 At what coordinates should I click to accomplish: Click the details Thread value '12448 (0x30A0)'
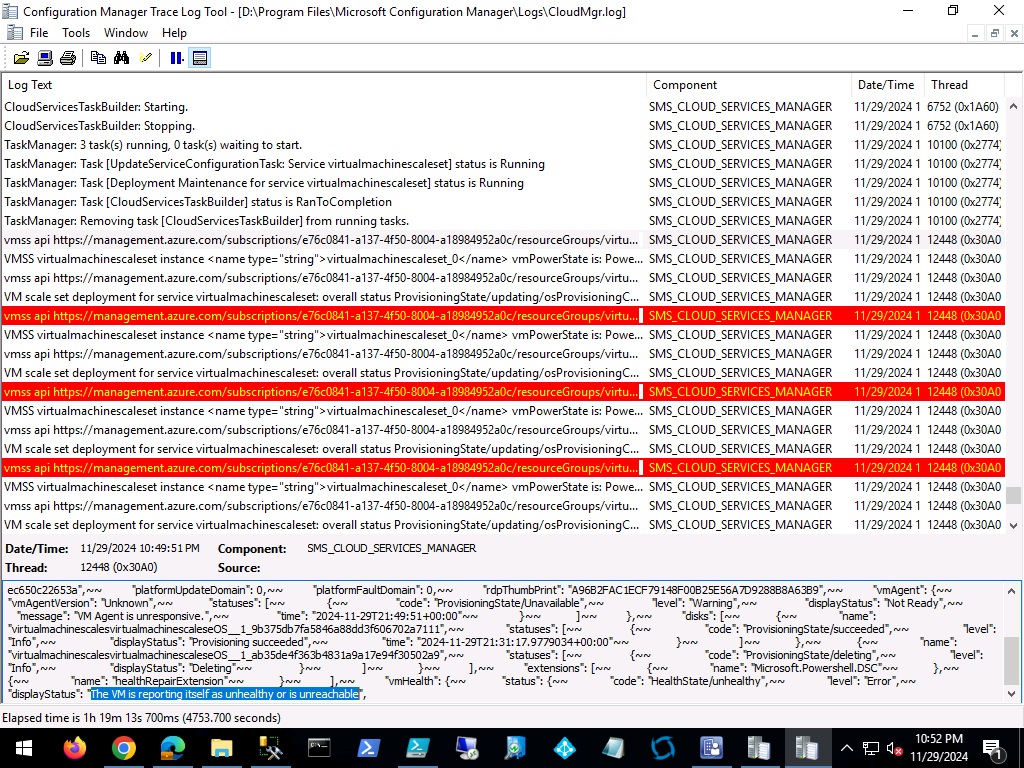tap(119, 568)
